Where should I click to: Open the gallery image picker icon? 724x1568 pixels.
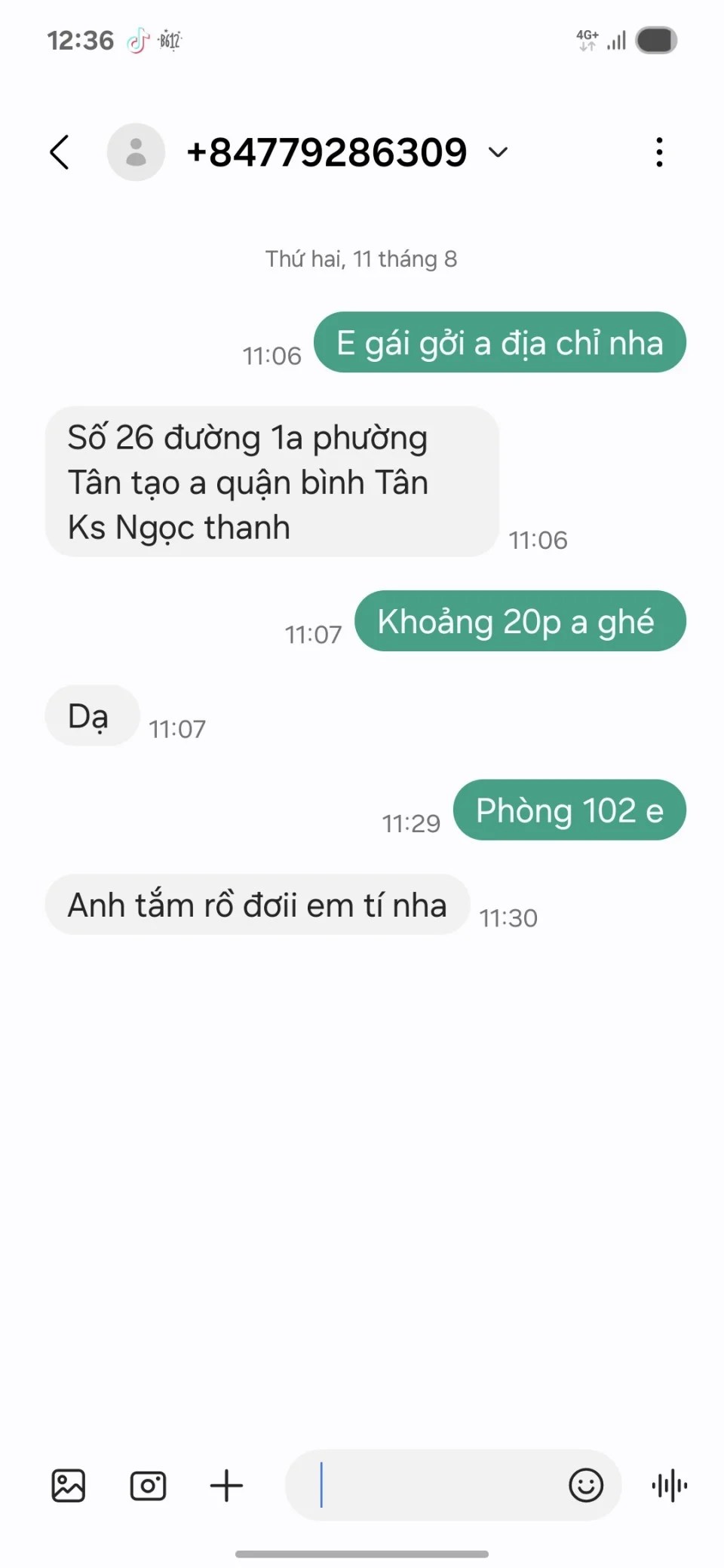[69, 1486]
